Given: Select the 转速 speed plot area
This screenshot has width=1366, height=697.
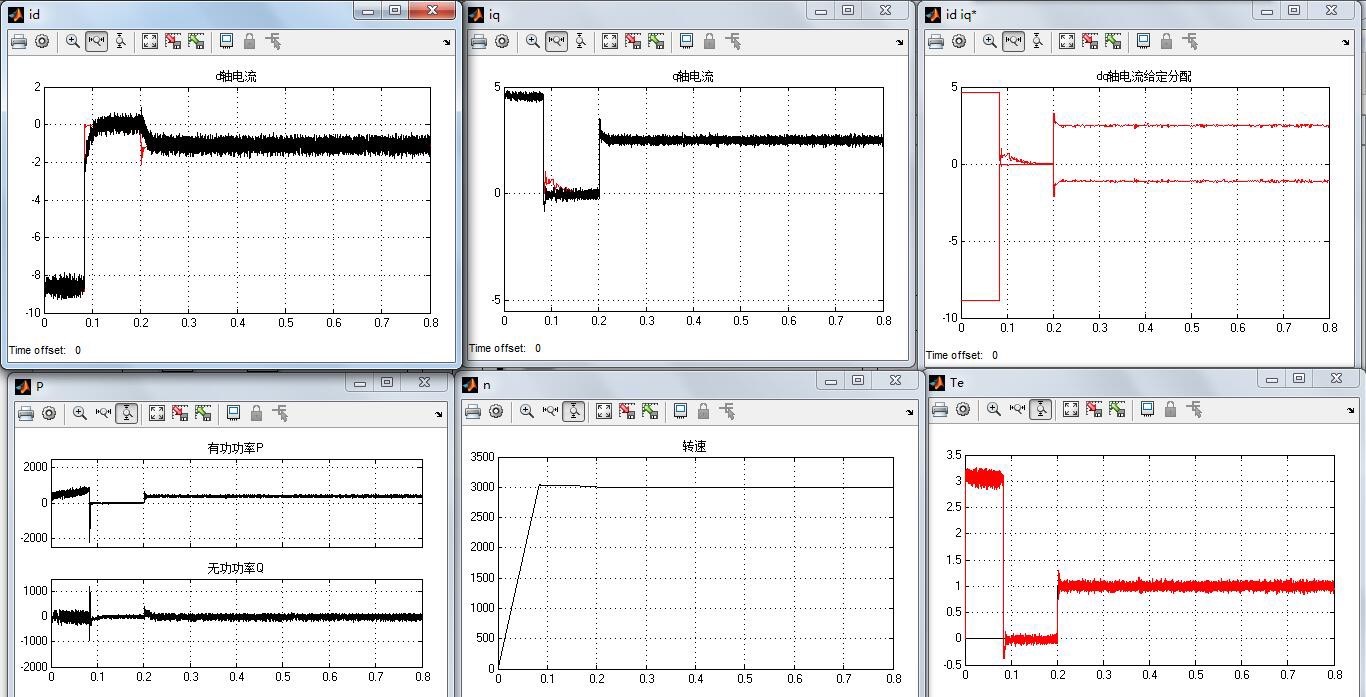Looking at the screenshot, I should click(695, 562).
